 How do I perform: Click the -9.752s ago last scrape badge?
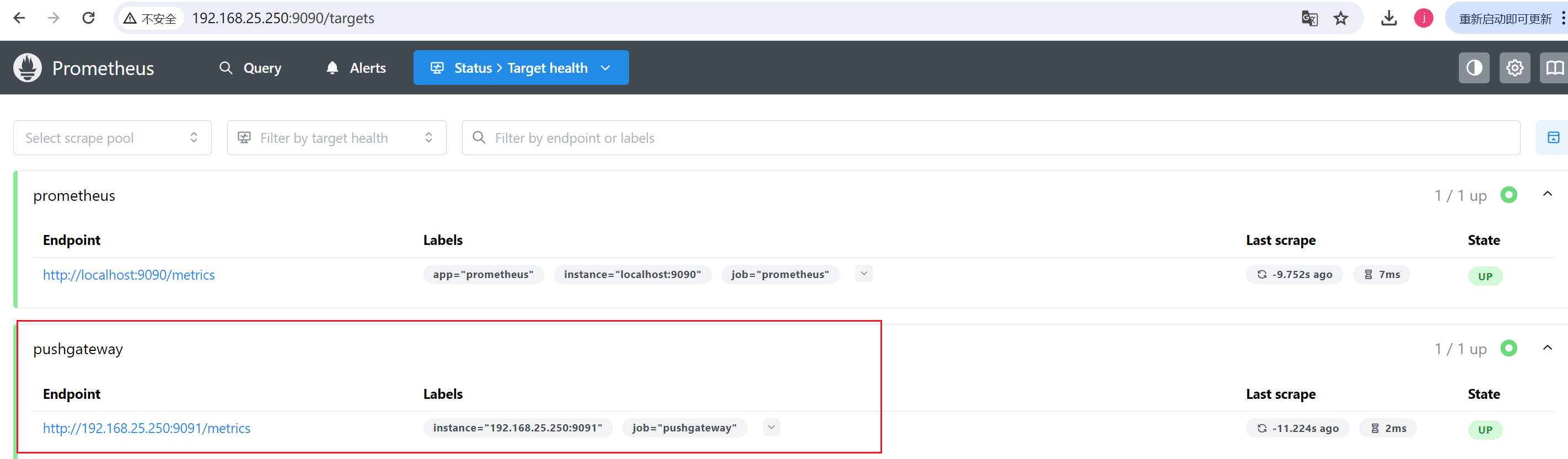click(1294, 275)
